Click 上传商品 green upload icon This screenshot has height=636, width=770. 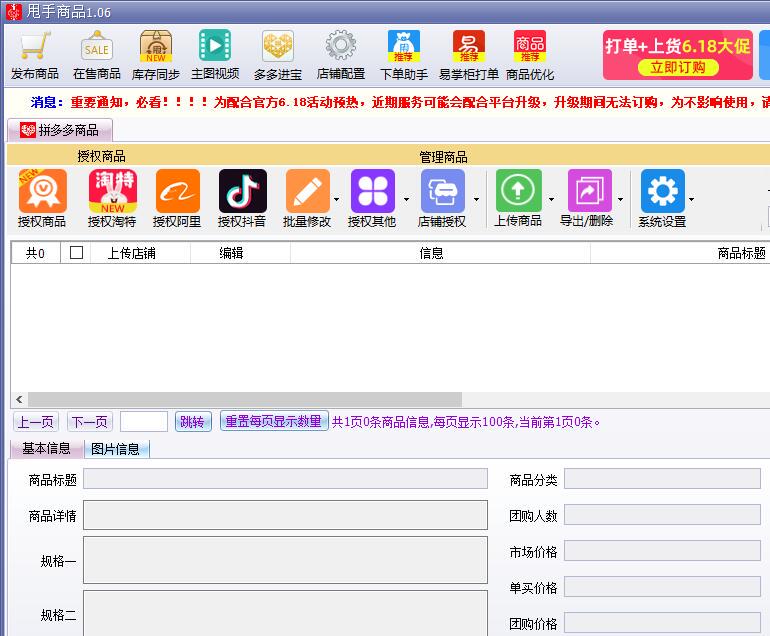519,191
